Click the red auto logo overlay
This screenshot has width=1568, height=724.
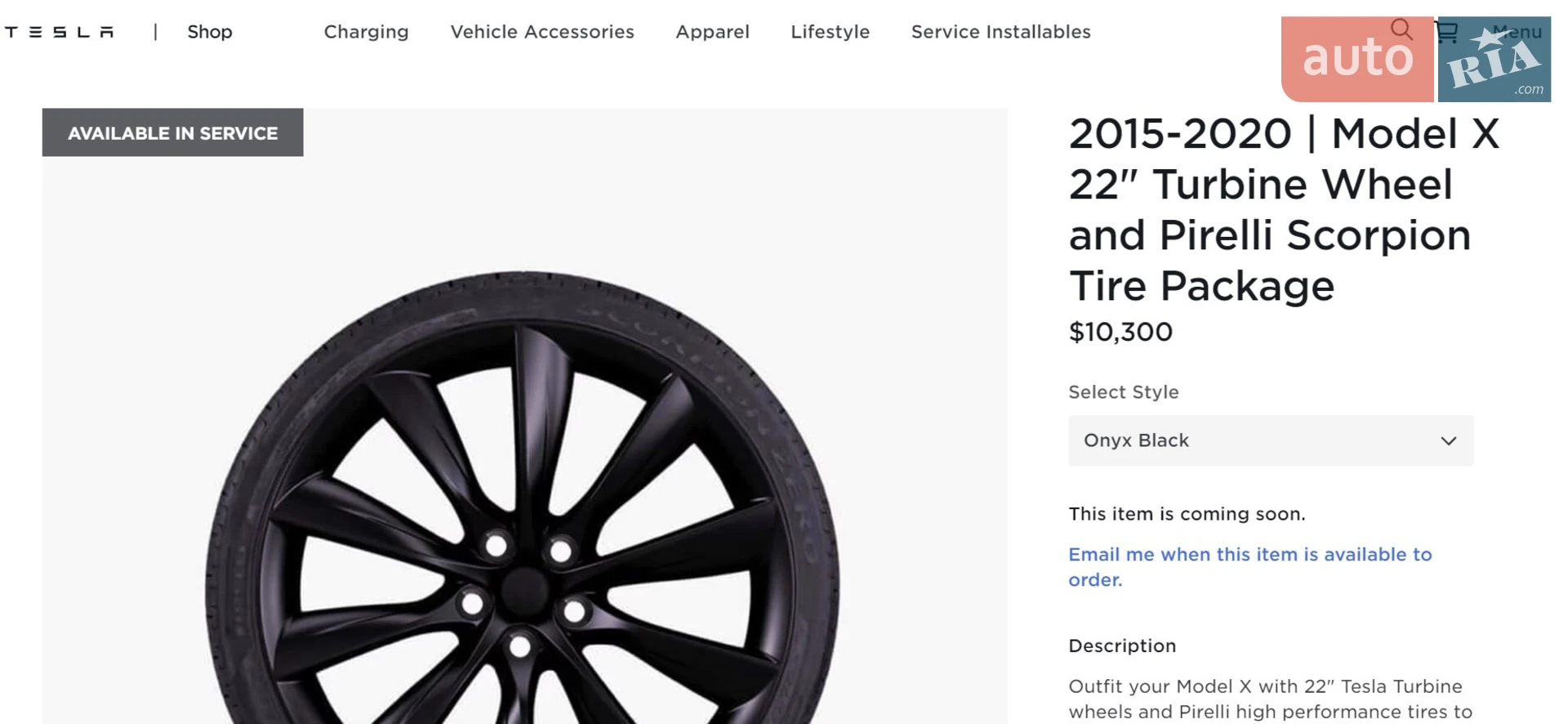[1356, 59]
